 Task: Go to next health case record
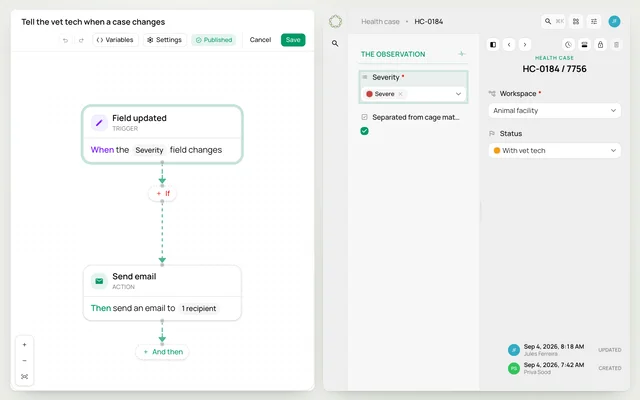[525, 44]
